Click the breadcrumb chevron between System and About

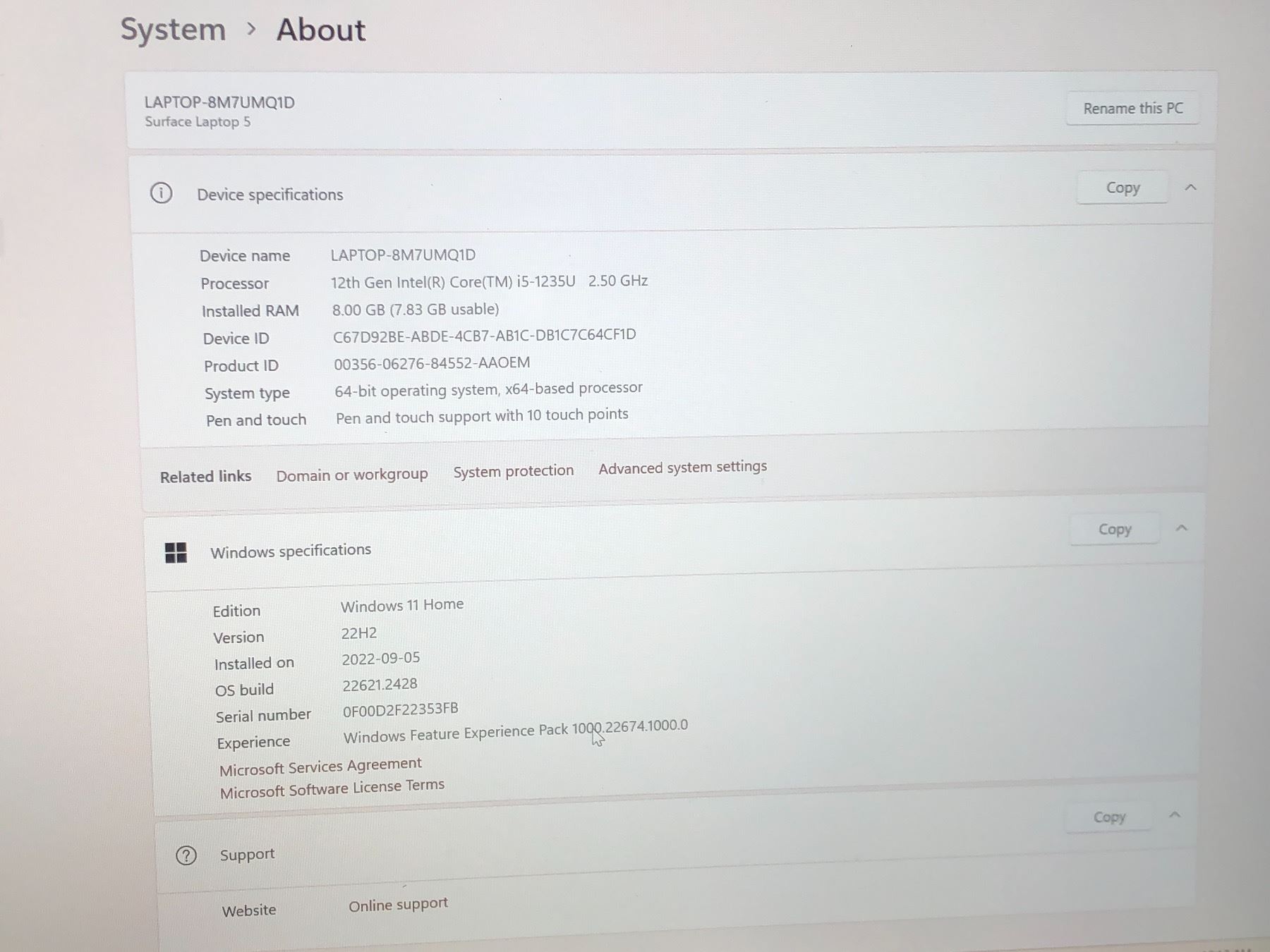point(251,30)
